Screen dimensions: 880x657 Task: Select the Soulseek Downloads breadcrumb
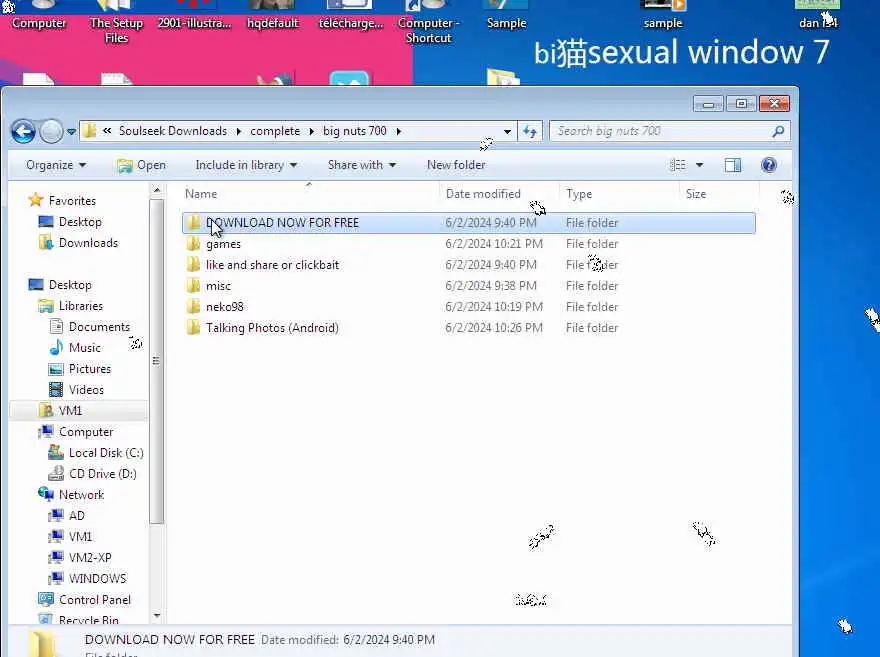[x=173, y=131]
